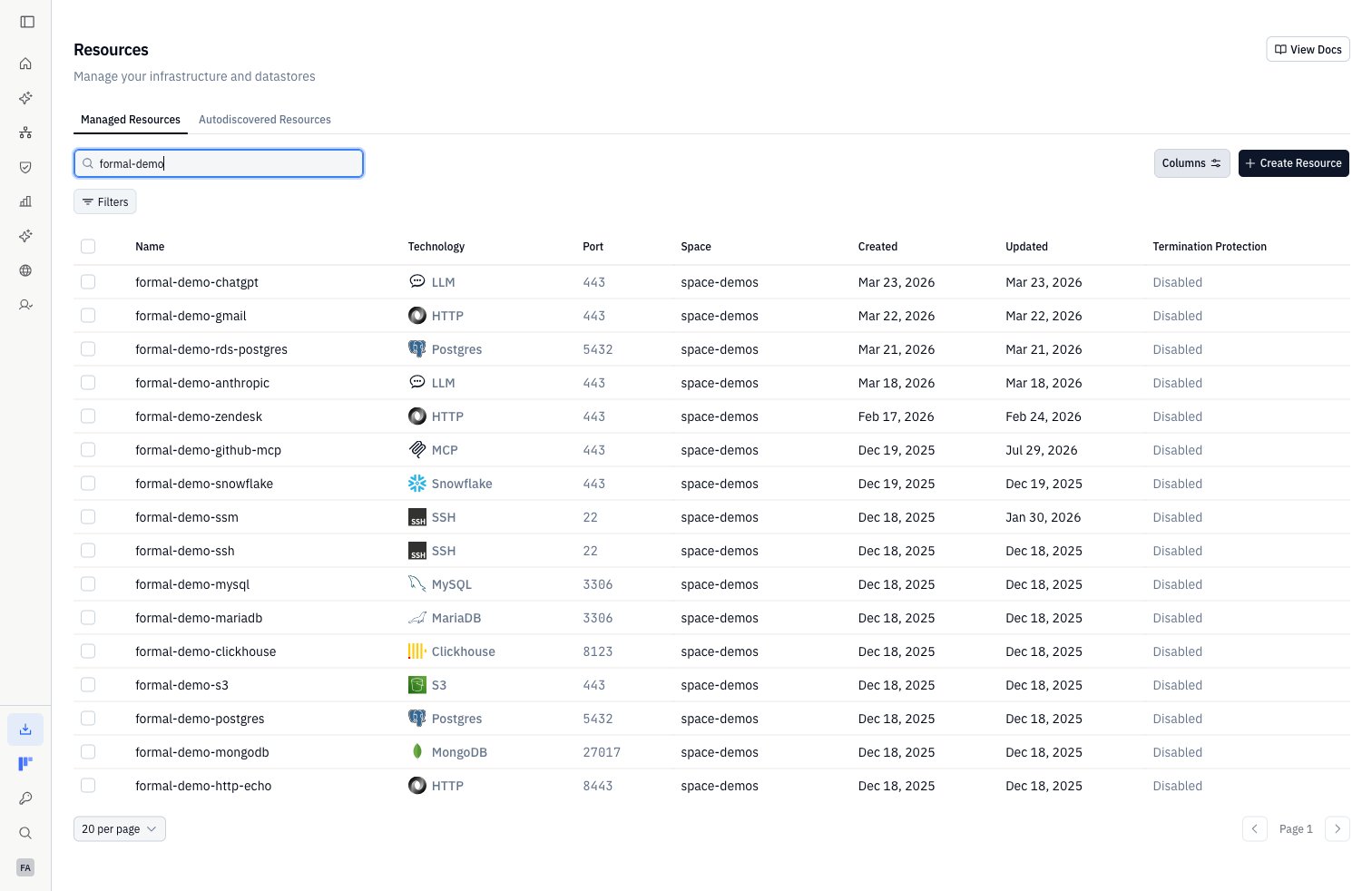The image size is (1372, 891).
Task: Switch to Autodiscovered Resources tab
Action: (265, 120)
